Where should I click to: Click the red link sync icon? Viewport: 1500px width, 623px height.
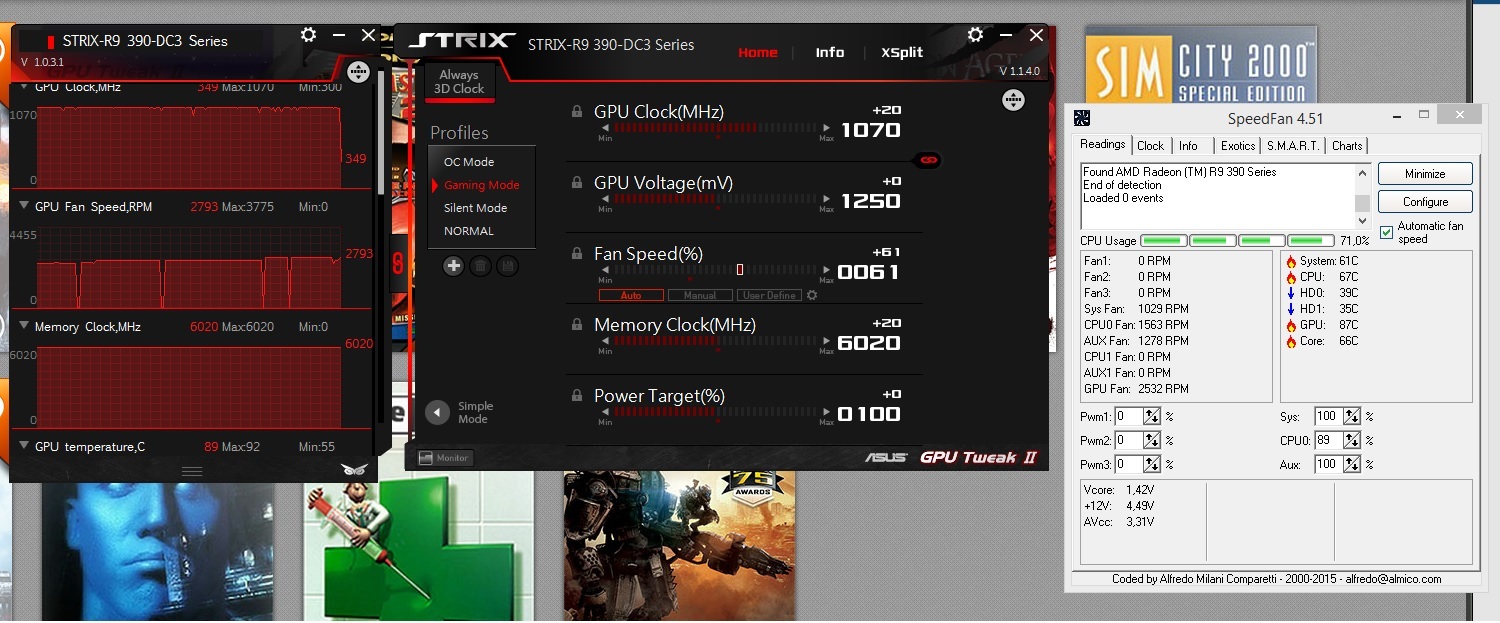click(927, 160)
